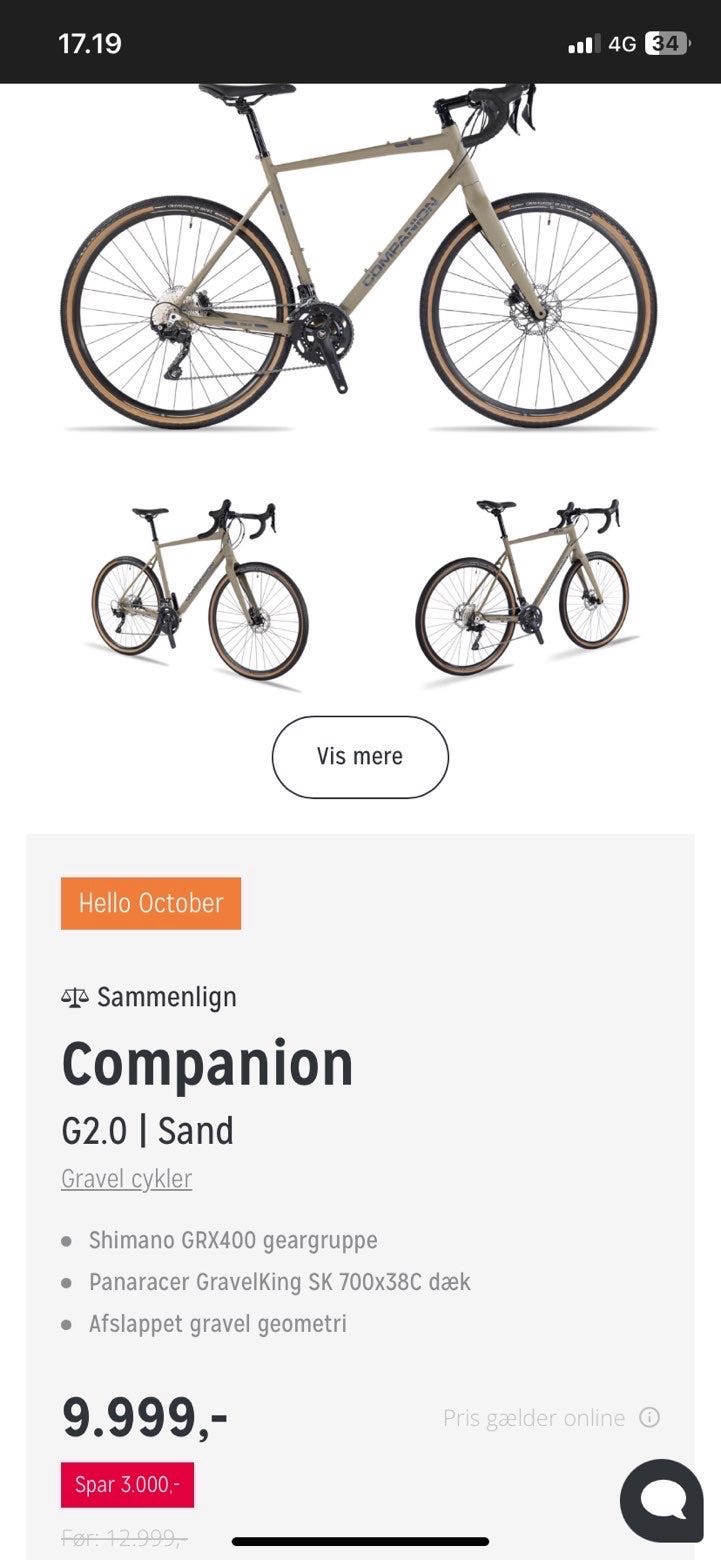Tap the battery indicator in status bar
The height and width of the screenshot is (1560, 721).
[666, 44]
